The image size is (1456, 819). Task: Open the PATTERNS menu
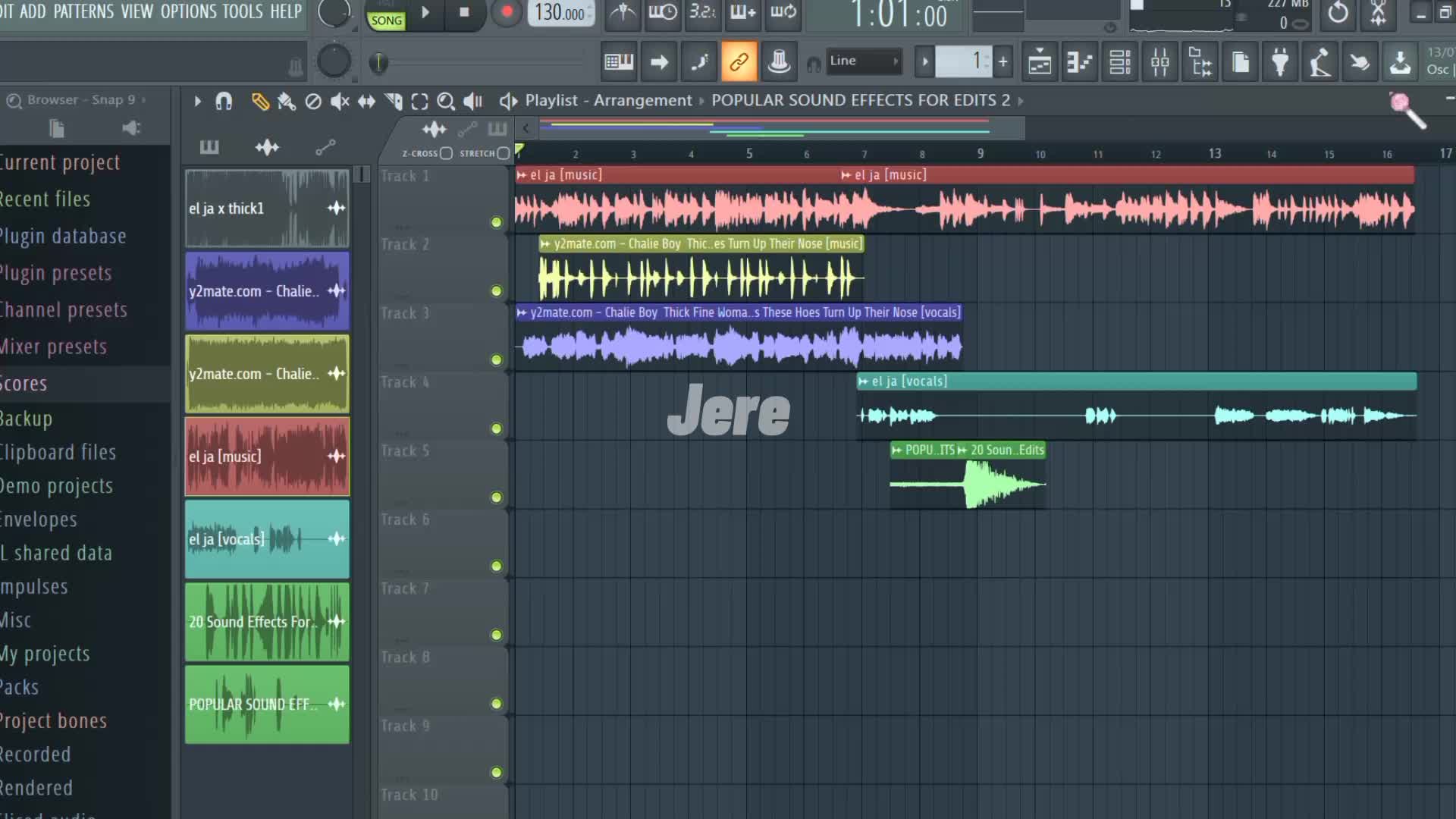click(x=83, y=11)
